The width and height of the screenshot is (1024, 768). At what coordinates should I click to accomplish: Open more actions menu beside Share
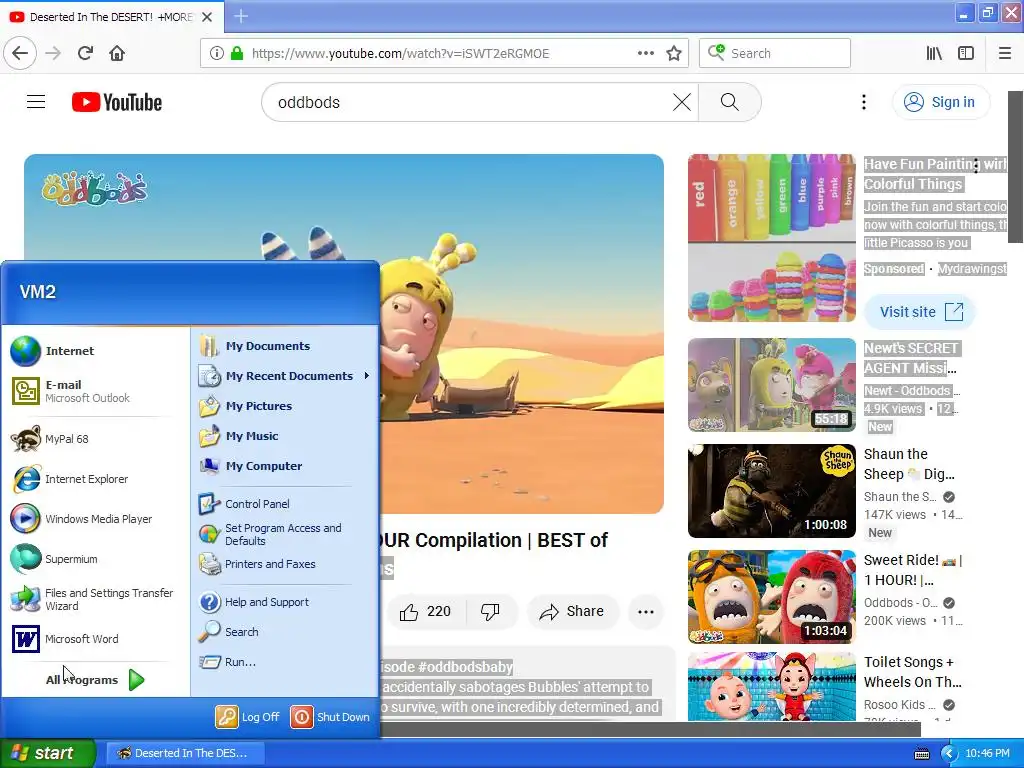(x=646, y=612)
